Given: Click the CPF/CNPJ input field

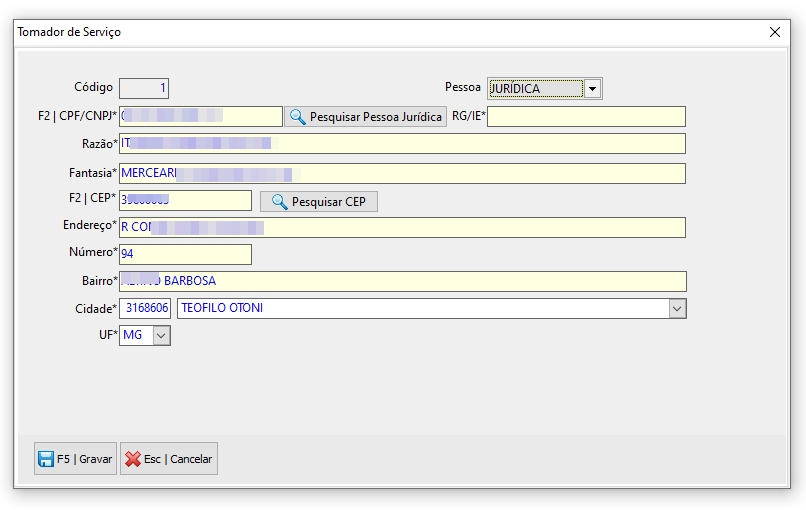Looking at the screenshot, I should [x=200, y=117].
